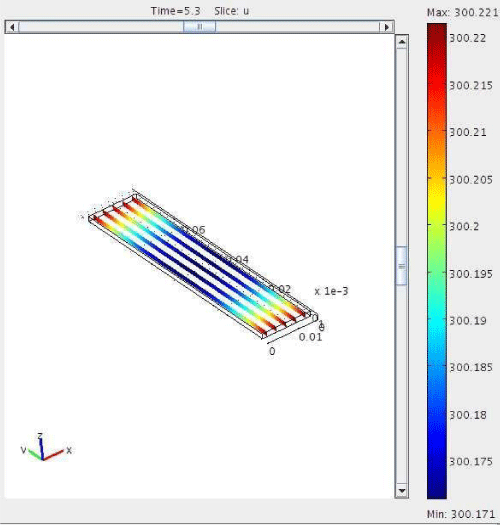Click the slider track right of the thumb

pyautogui.click(x=297, y=27)
